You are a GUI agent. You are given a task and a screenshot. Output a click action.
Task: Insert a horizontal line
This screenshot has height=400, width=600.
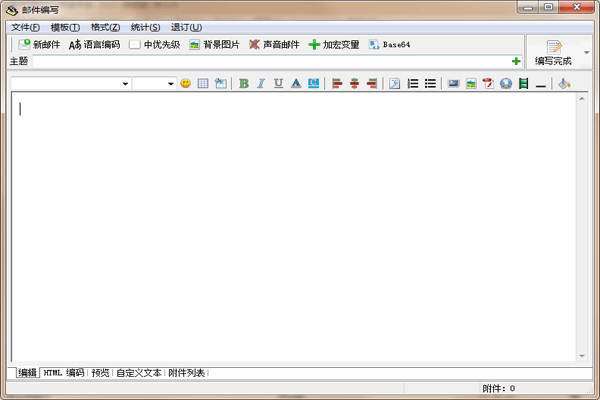pos(541,84)
